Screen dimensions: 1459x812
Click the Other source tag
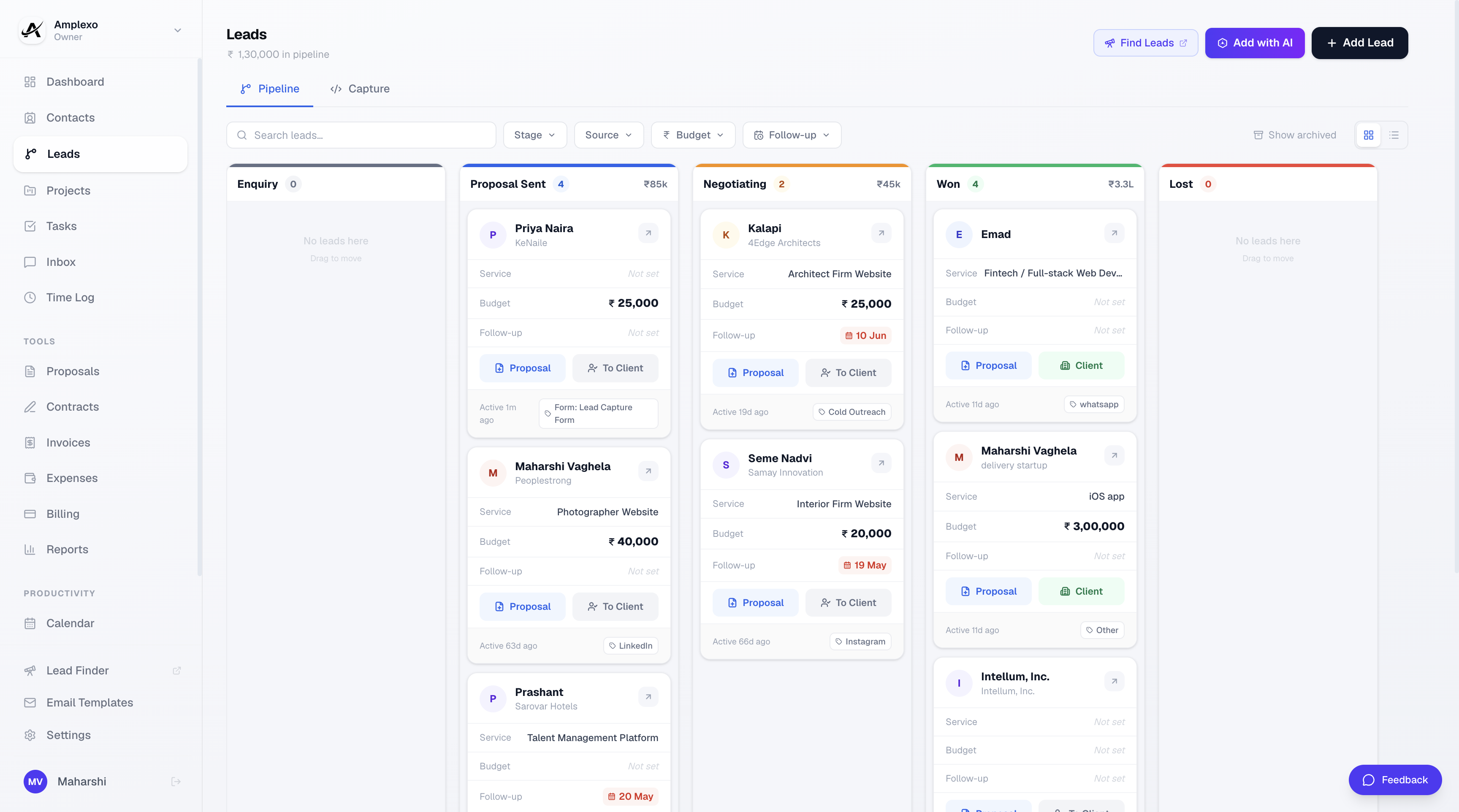point(1102,630)
